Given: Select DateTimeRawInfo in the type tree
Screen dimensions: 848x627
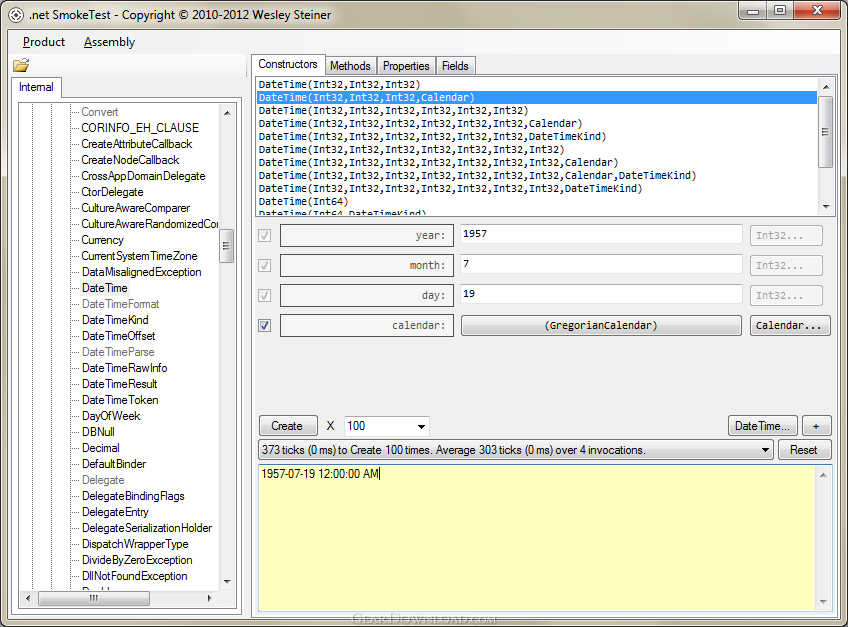Looking at the screenshot, I should [x=124, y=368].
